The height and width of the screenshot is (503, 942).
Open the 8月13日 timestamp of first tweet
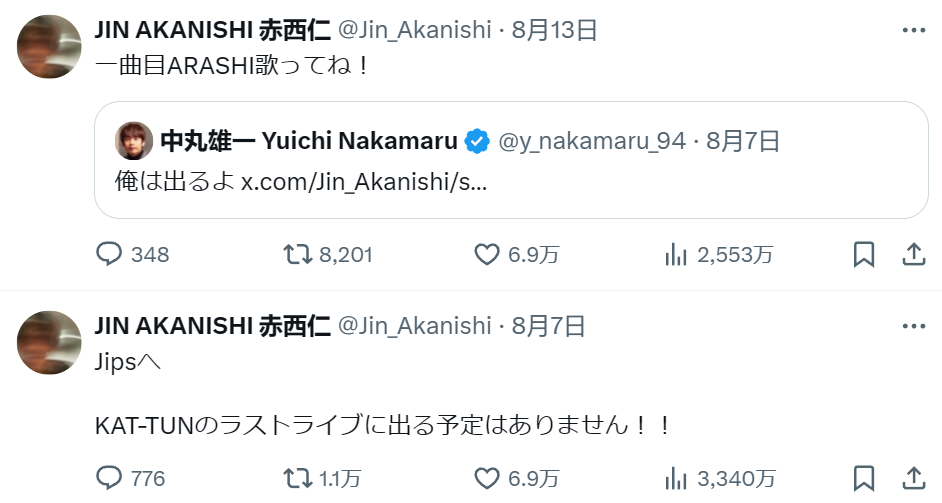(554, 30)
